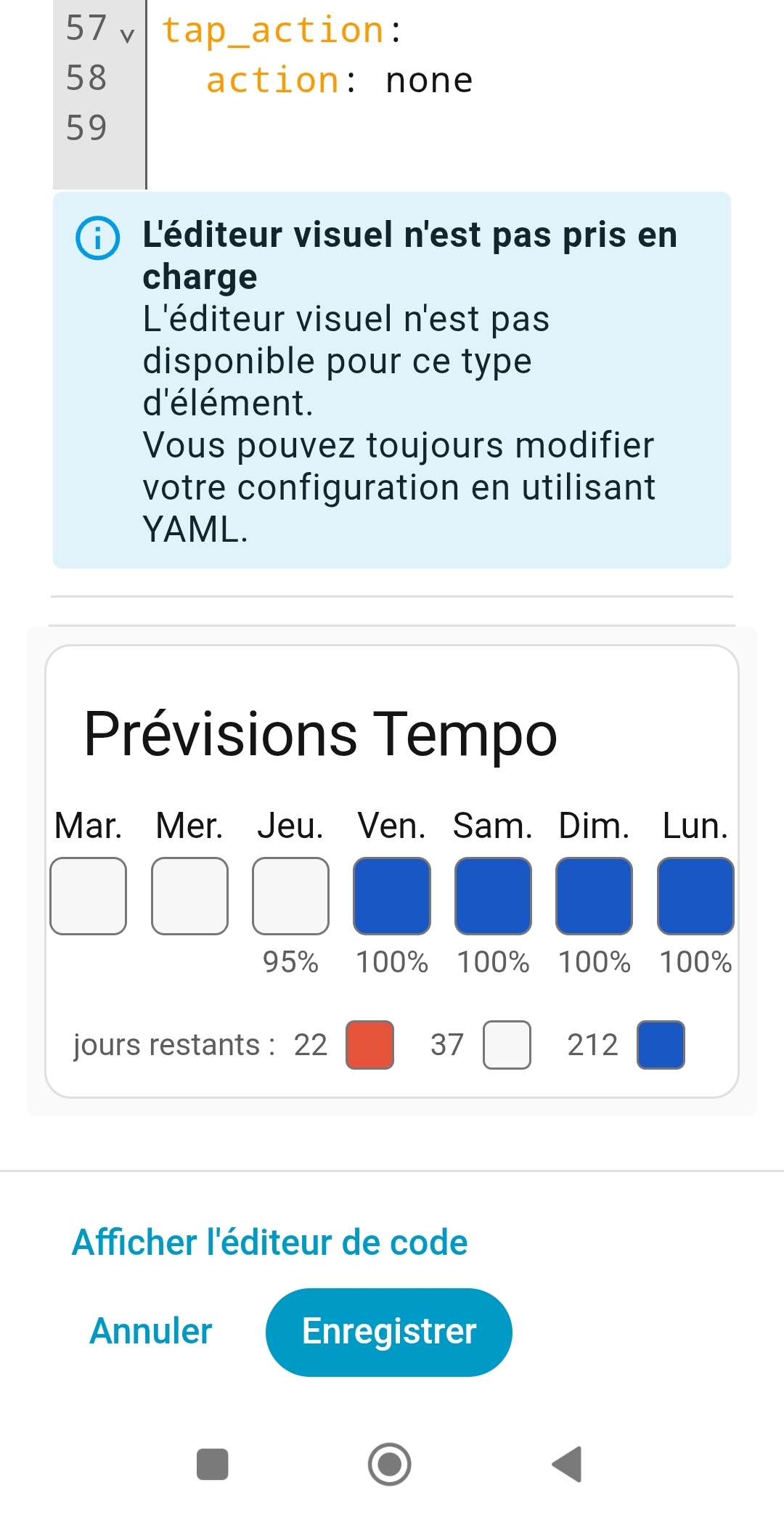
Task: Select the blue Lun. forecast square
Action: (x=695, y=896)
